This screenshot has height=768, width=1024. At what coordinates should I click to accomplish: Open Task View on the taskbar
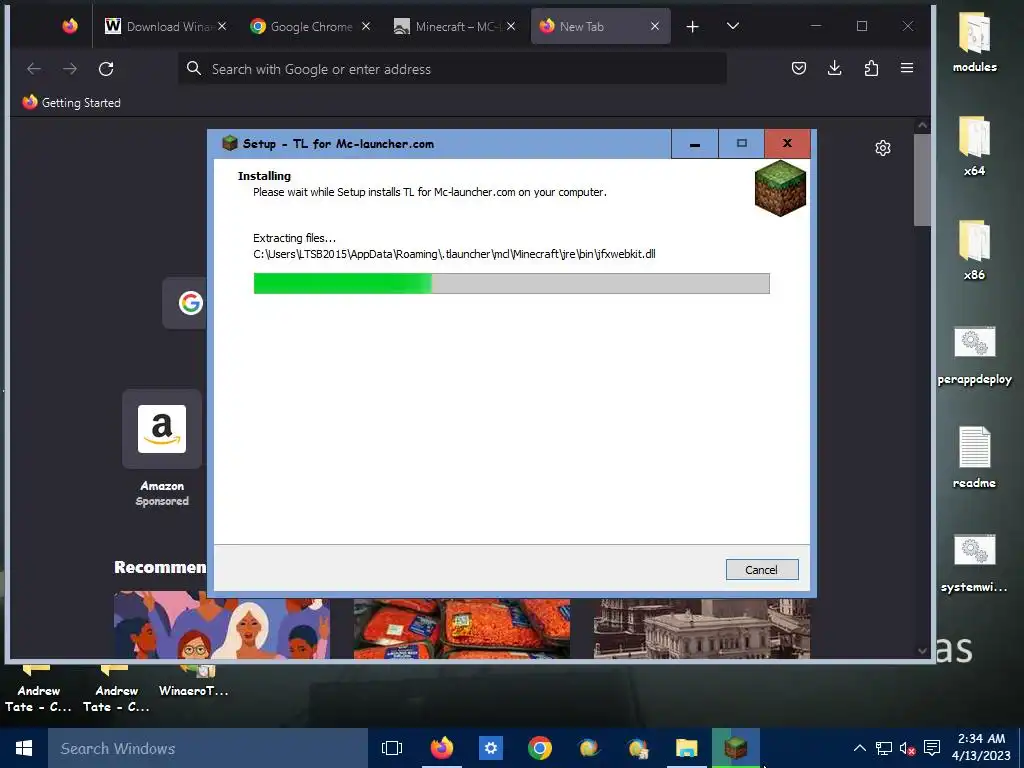click(x=392, y=748)
